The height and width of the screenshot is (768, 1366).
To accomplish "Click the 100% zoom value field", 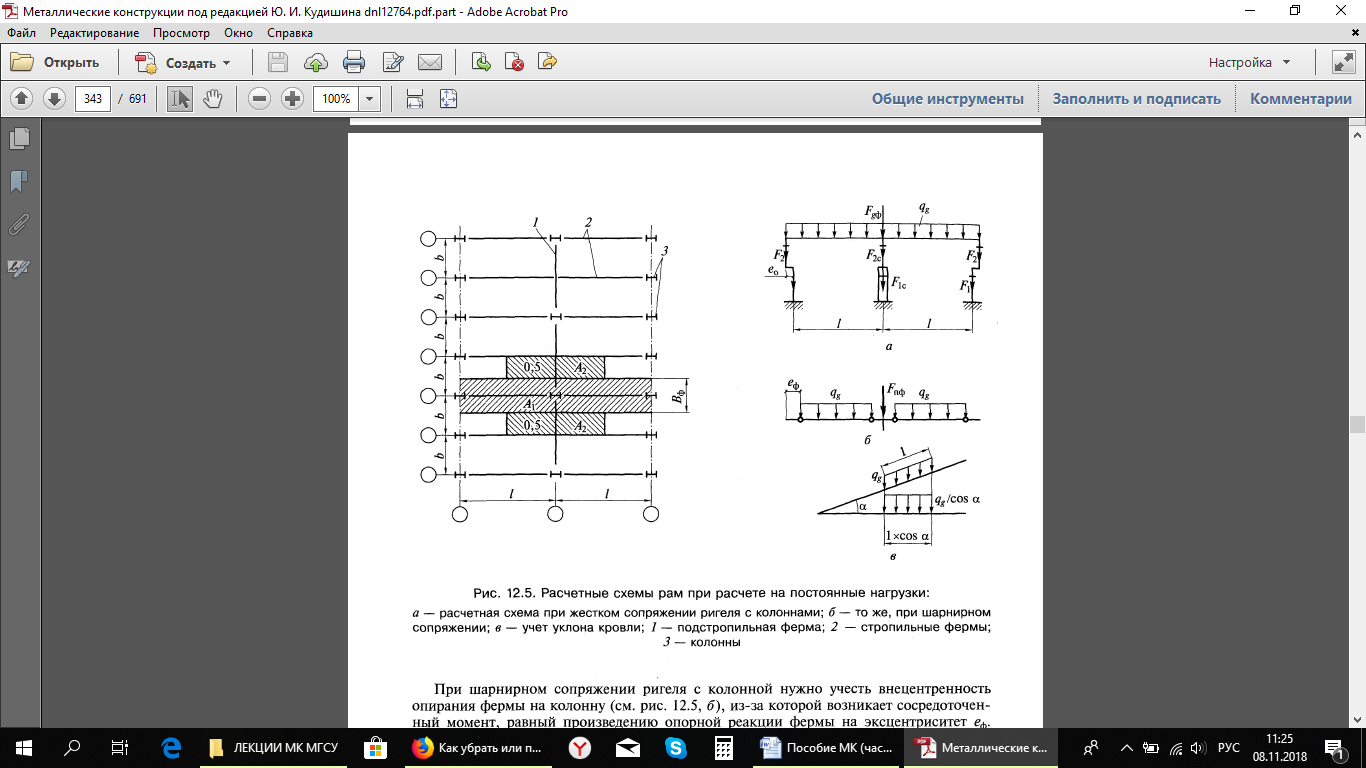I will tap(336, 99).
